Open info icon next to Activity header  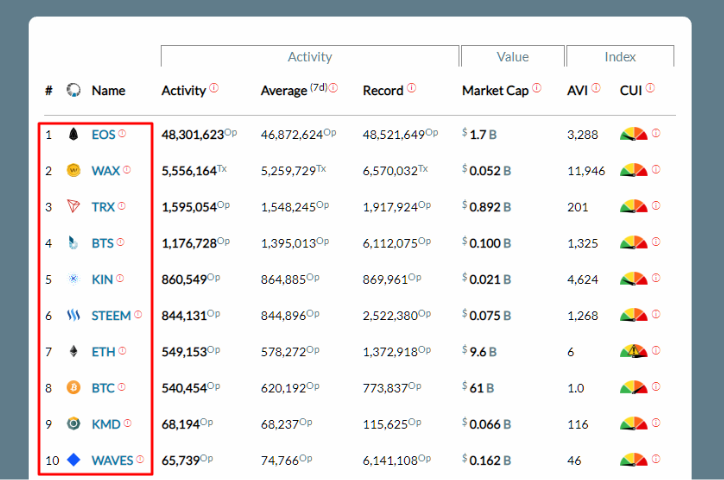pos(214,87)
